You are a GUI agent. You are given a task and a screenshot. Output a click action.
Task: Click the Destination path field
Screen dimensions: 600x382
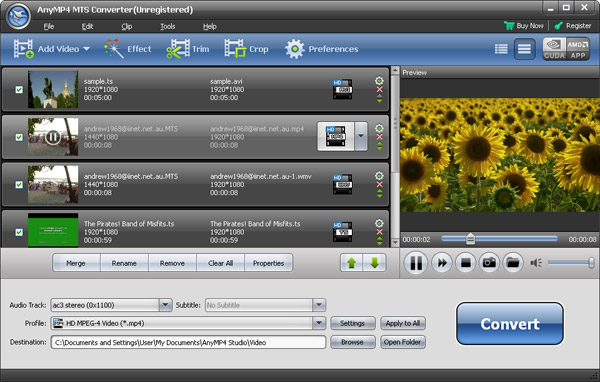click(188, 342)
